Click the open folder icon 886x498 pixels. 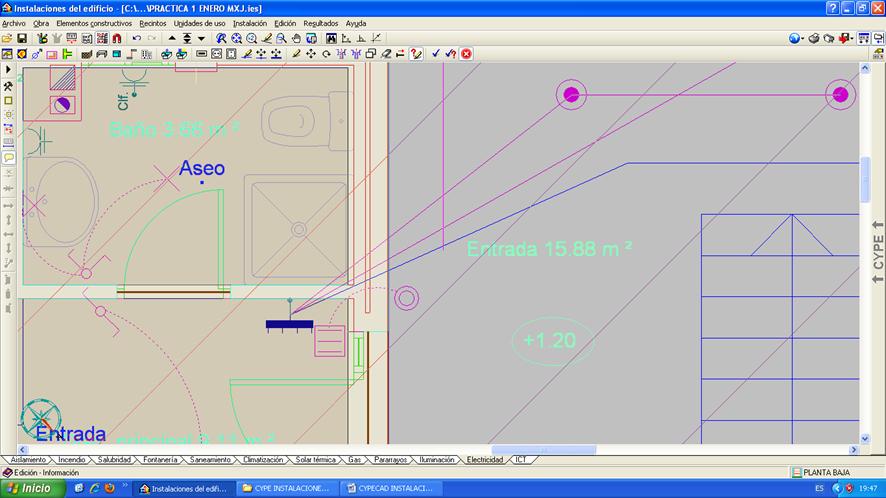(7, 38)
